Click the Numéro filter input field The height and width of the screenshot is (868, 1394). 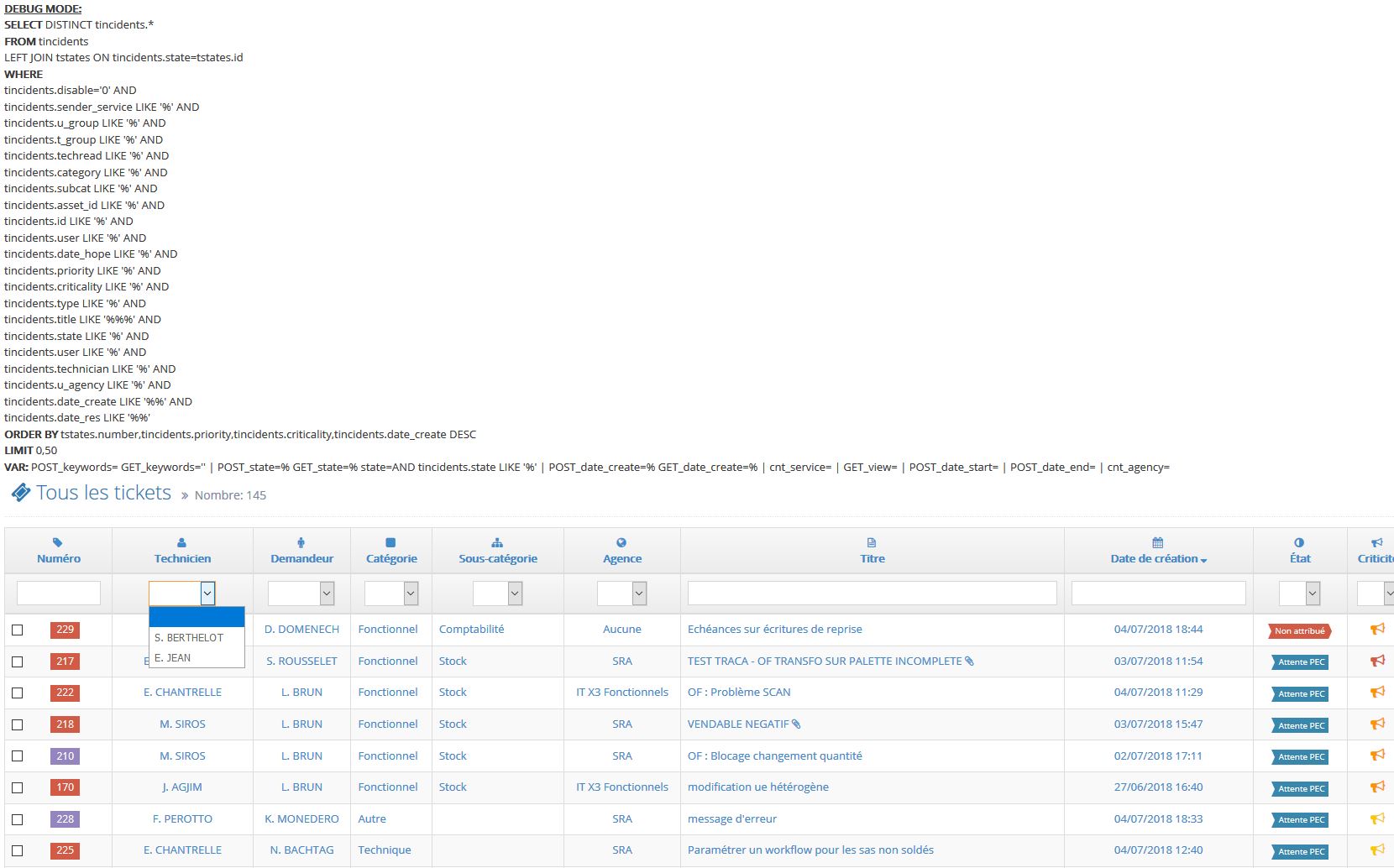coord(59,593)
